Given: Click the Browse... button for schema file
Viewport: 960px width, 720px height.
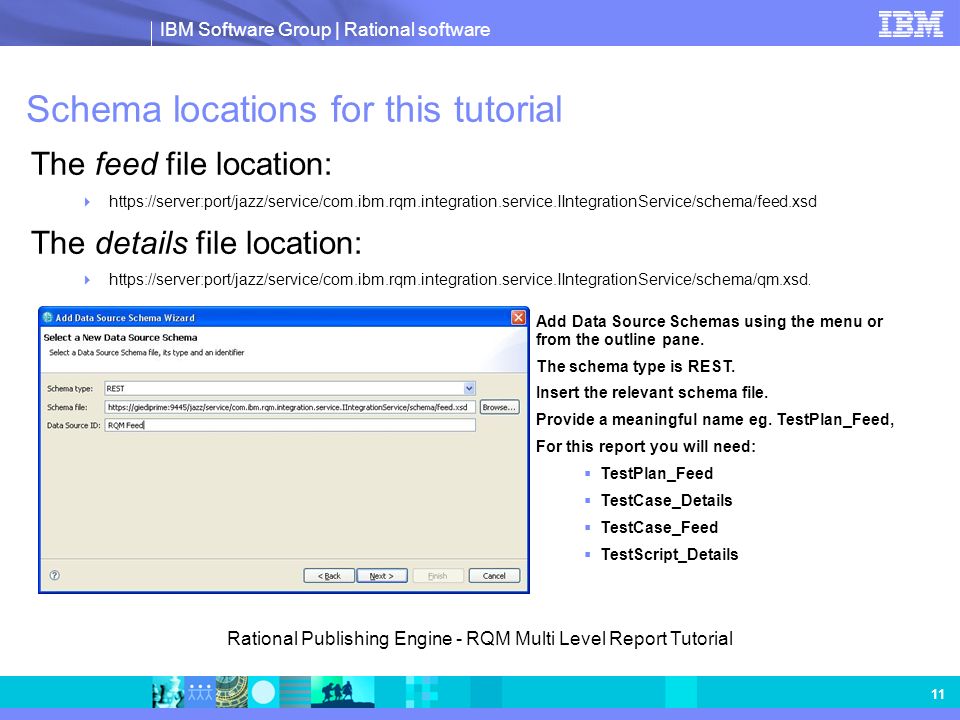Looking at the screenshot, I should pos(499,407).
